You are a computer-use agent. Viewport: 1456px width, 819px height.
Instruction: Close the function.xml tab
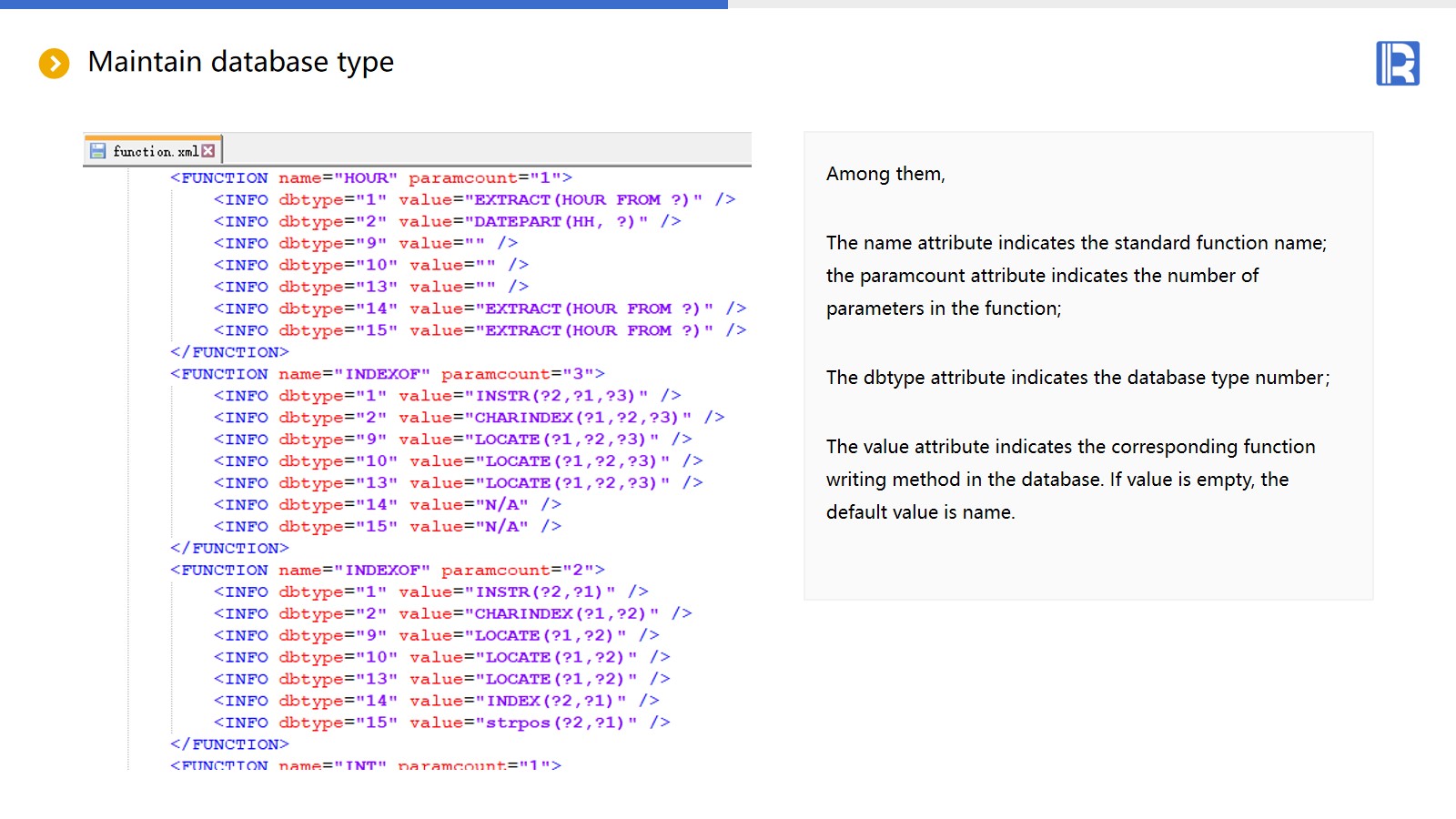[208, 151]
